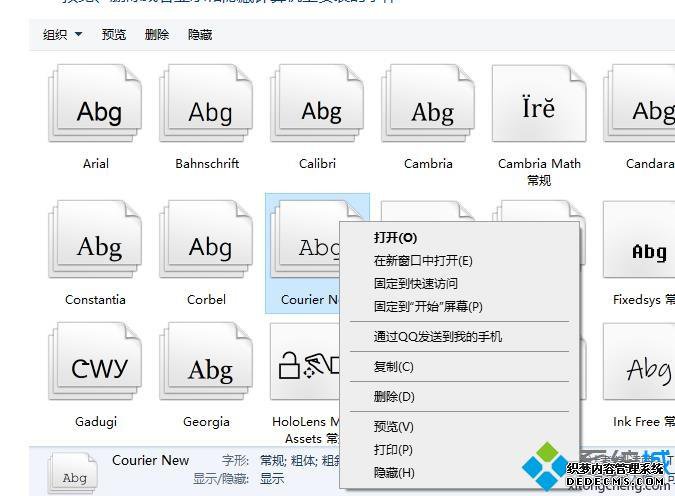Select the Gadugi font icon
Screen dimensions: 675x496
coord(95,361)
